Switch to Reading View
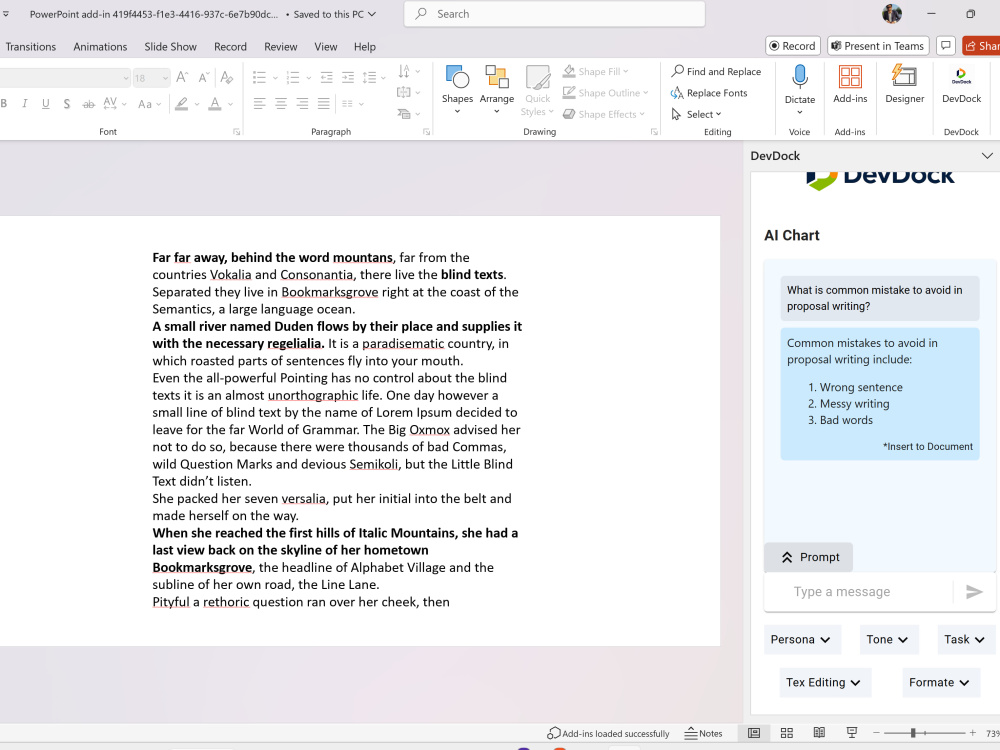The image size is (1000, 750). [820, 733]
